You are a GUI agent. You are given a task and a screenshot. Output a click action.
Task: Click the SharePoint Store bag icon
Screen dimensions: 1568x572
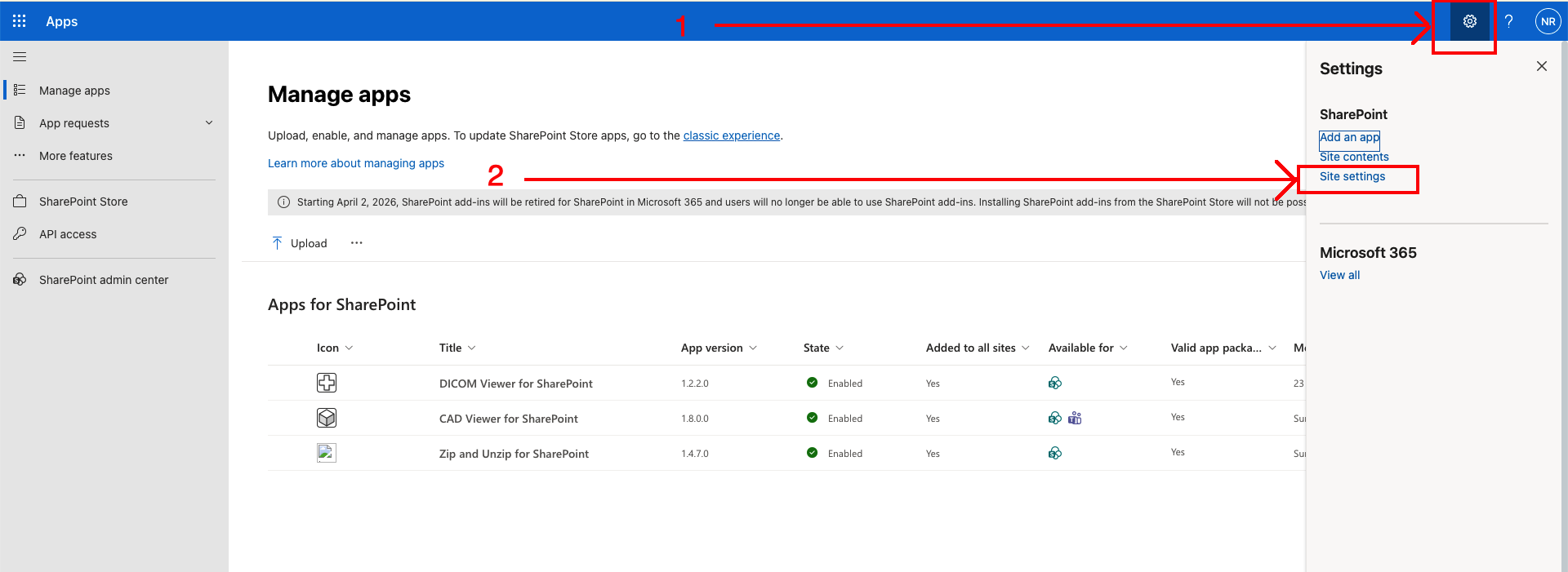pos(20,201)
